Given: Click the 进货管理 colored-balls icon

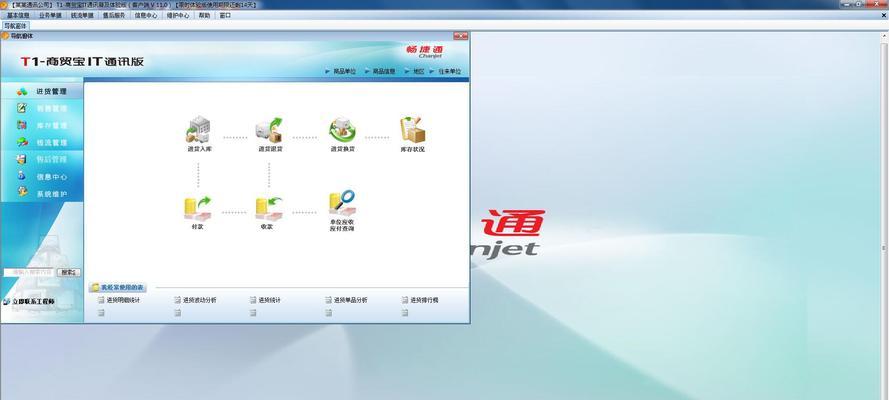Looking at the screenshot, I should coord(22,91).
